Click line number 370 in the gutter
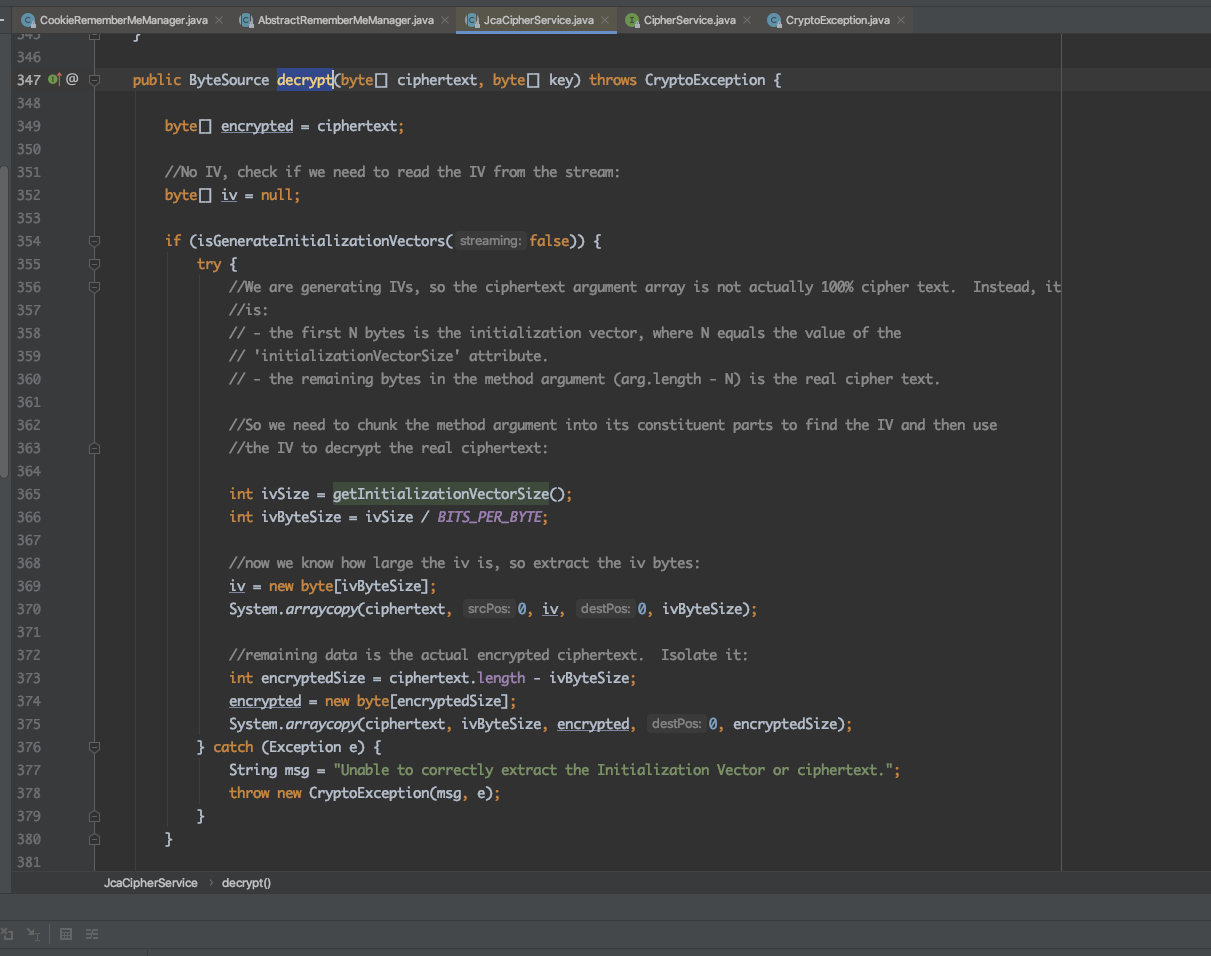 [29, 609]
